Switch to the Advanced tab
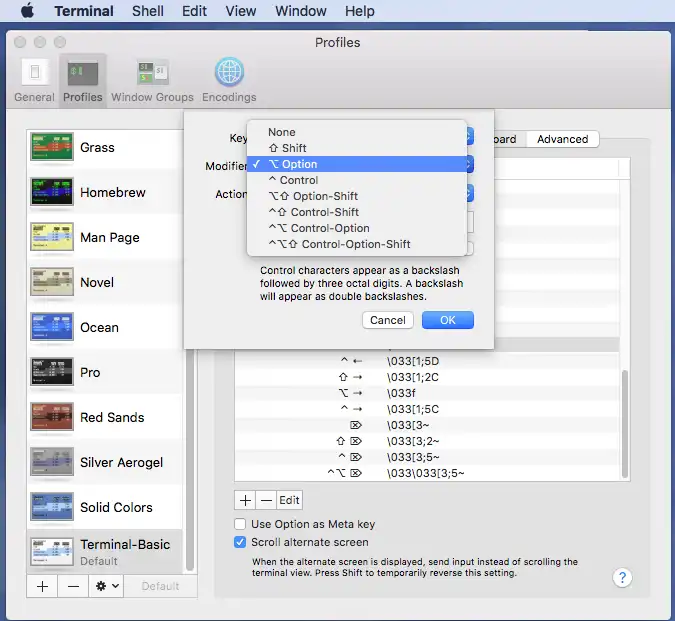 [562, 139]
